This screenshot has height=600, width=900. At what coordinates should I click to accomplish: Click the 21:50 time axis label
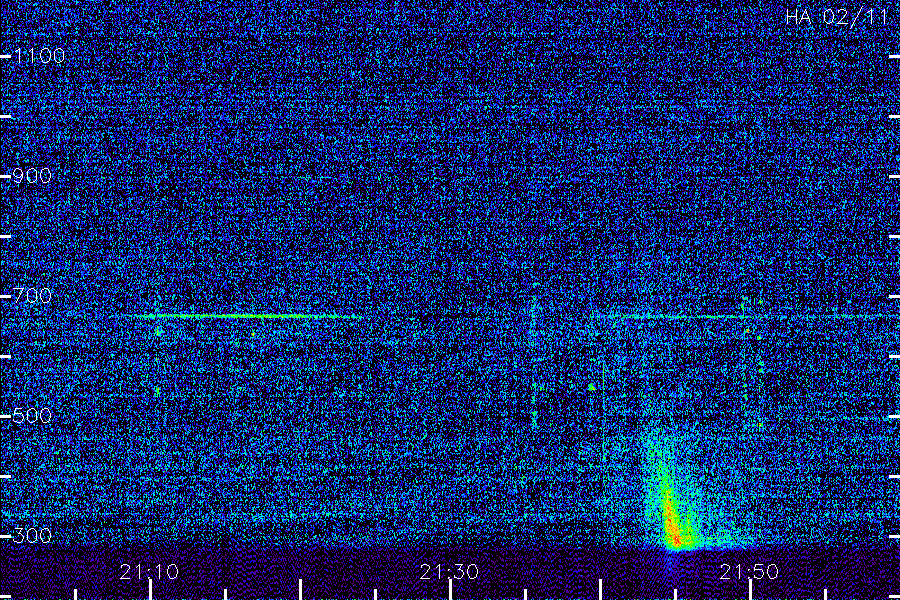pos(749,572)
